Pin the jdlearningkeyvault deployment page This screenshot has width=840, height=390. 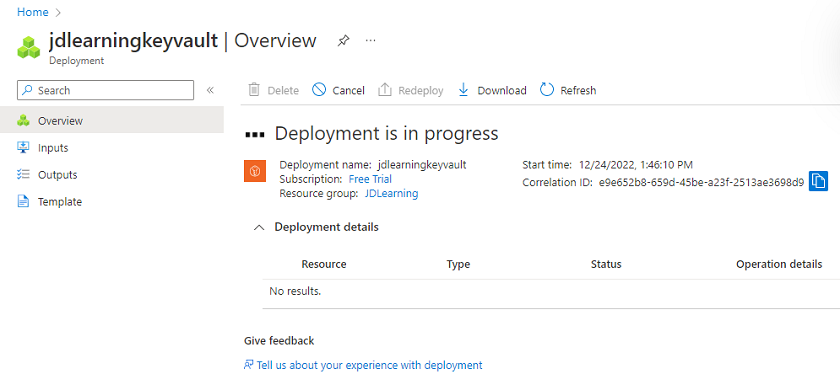coord(343,41)
